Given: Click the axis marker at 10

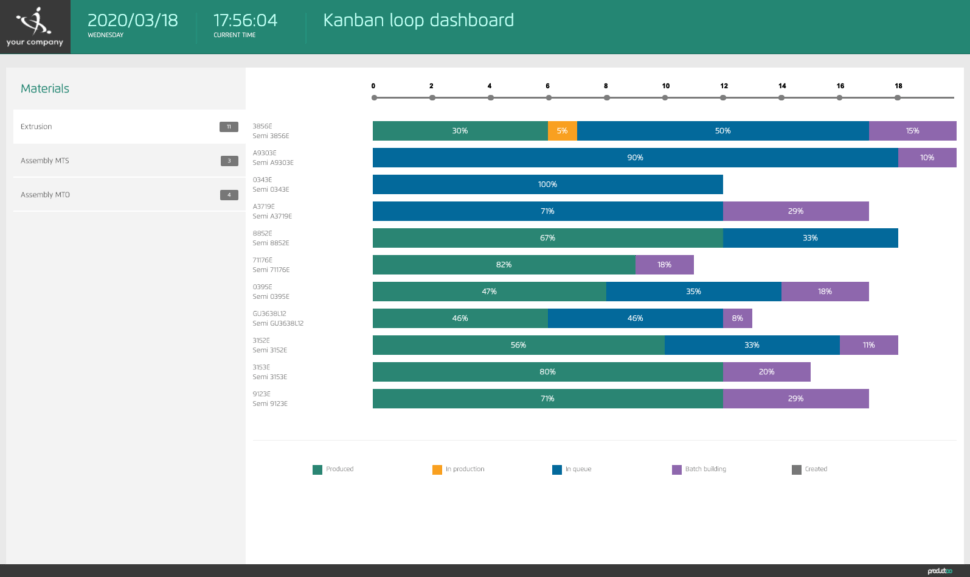Looking at the screenshot, I should pyautogui.click(x=665, y=98).
